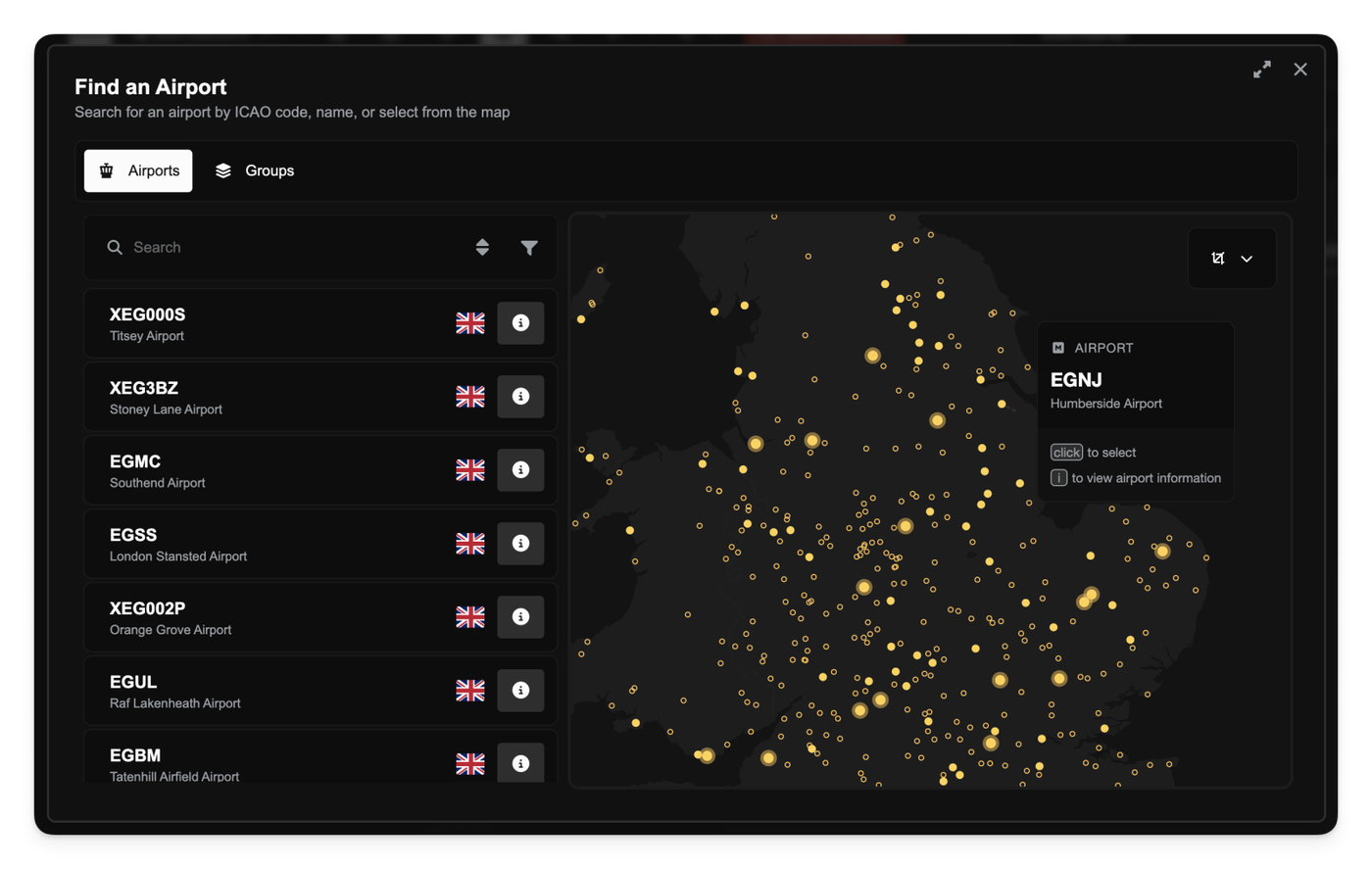1372x869 pixels.
Task: Close the Find an Airport dialog
Action: point(1299,70)
